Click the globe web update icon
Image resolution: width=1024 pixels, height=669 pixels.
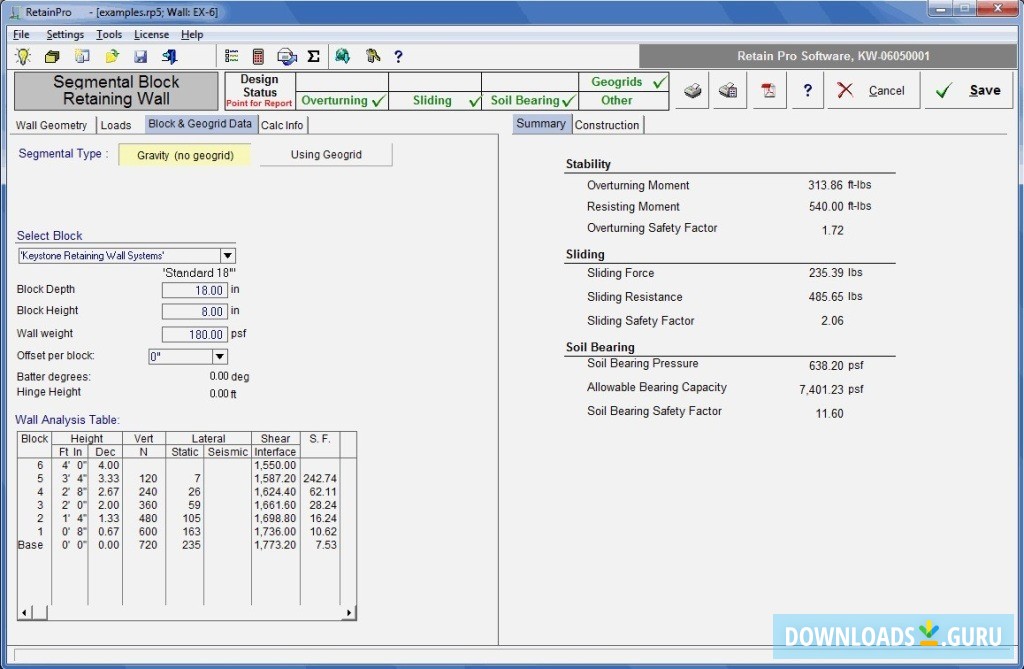(x=342, y=56)
